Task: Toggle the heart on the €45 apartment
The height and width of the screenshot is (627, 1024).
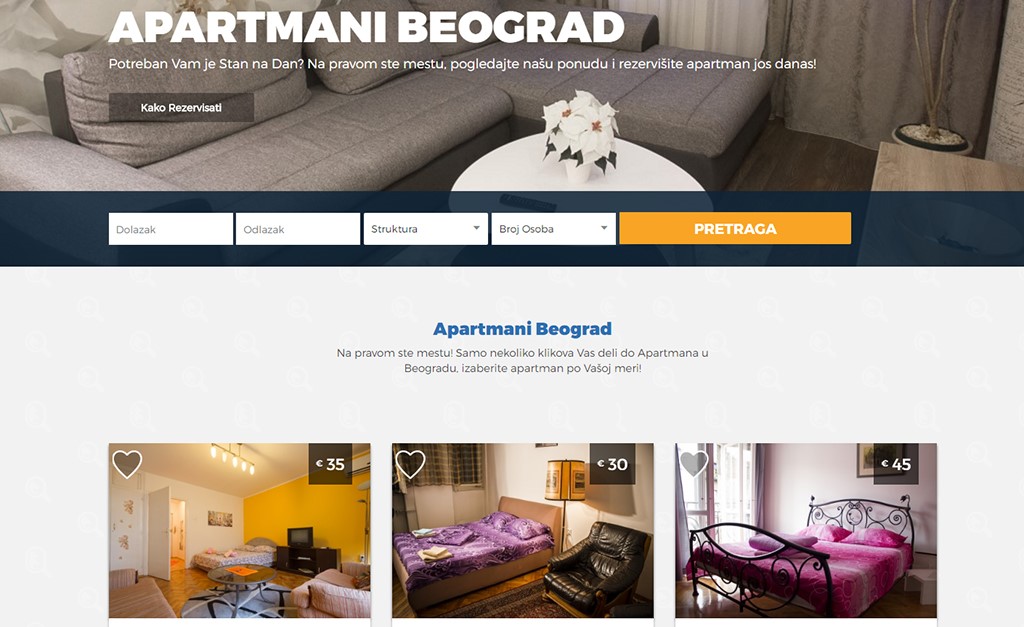Action: pyautogui.click(x=694, y=464)
